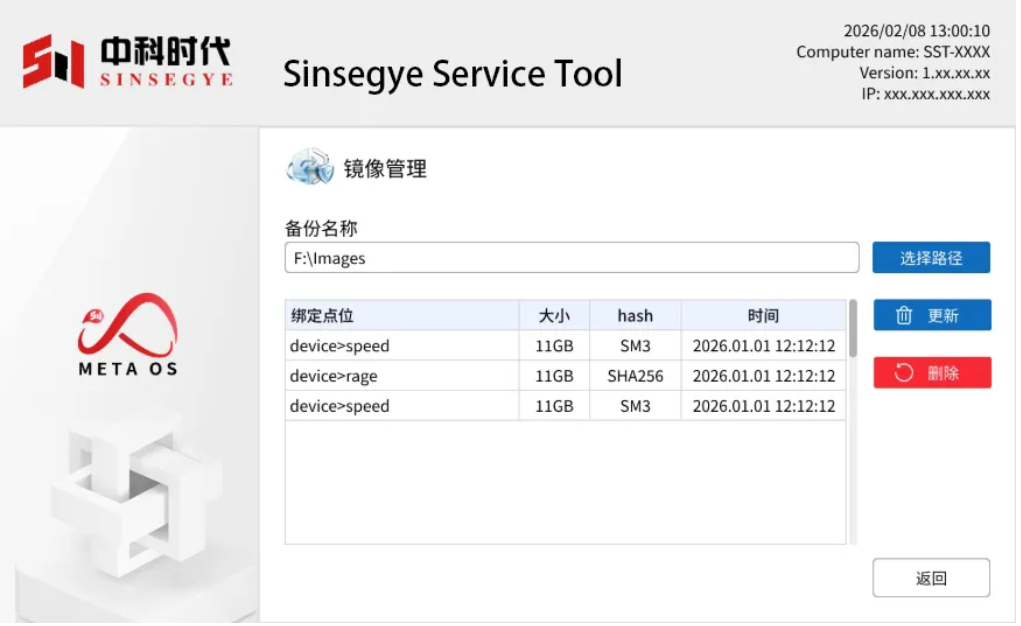Click the table's vertical scrollbar thumb
This screenshot has width=1021, height=626.
[x=853, y=328]
